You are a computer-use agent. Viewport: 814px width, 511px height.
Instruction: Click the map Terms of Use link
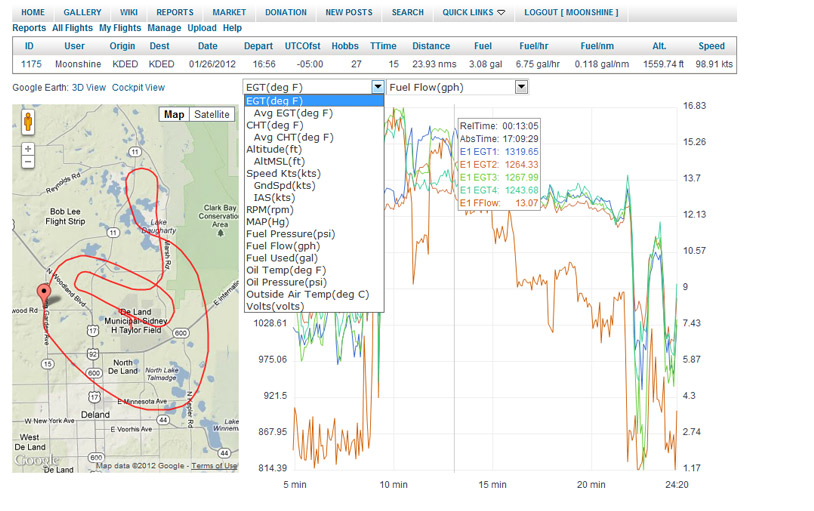213,466
